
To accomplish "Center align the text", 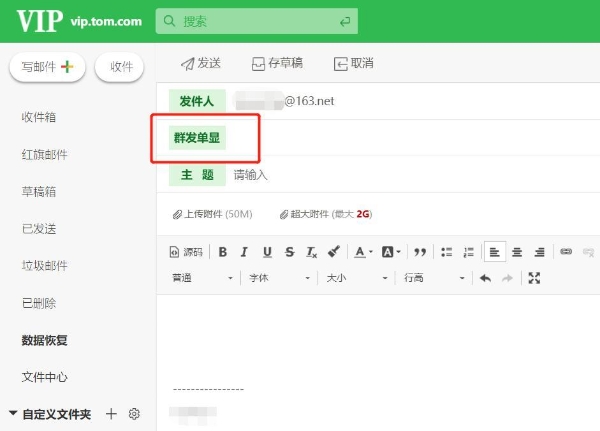I will [x=517, y=252].
